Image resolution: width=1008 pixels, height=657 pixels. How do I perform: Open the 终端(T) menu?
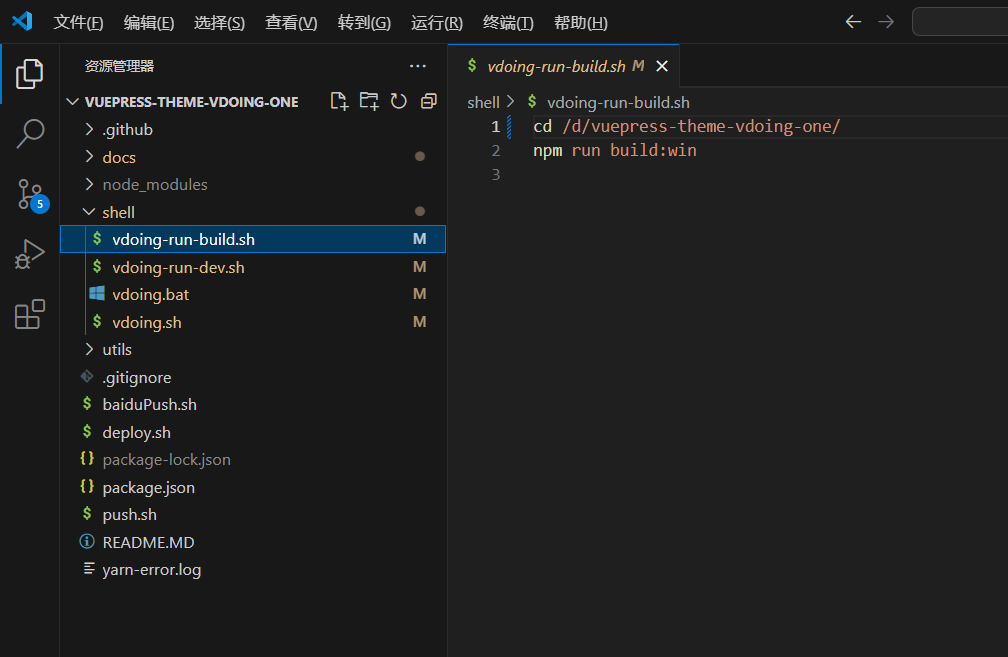pyautogui.click(x=508, y=22)
